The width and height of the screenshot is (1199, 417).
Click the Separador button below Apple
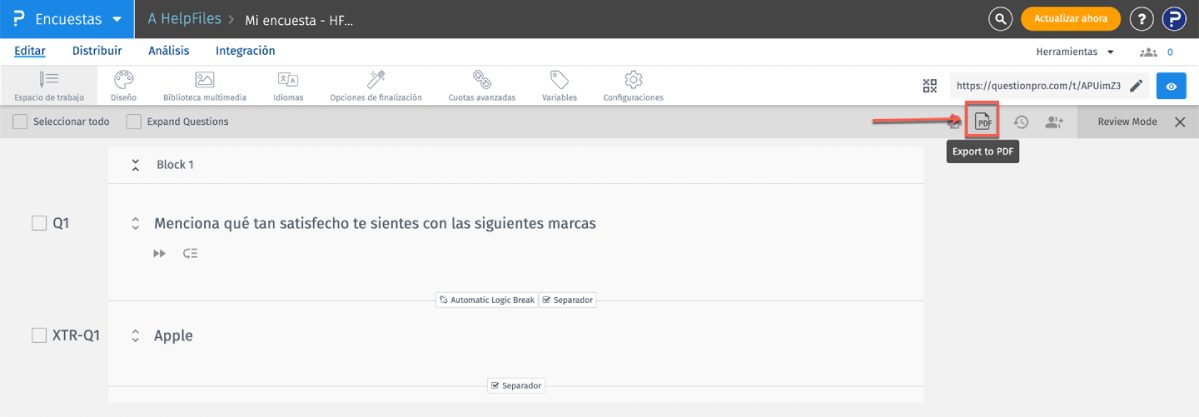coord(516,386)
